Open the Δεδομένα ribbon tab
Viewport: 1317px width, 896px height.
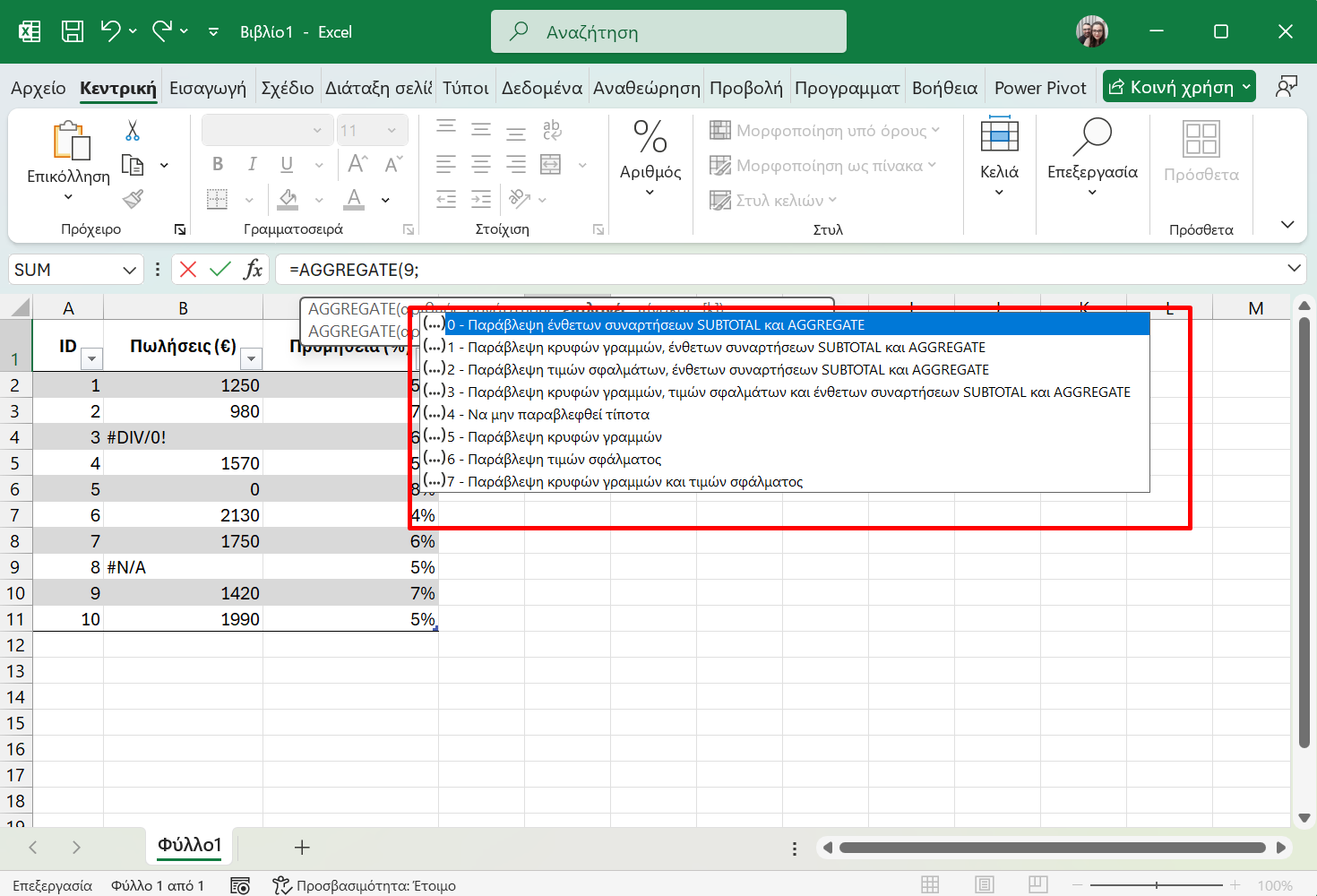tap(541, 88)
